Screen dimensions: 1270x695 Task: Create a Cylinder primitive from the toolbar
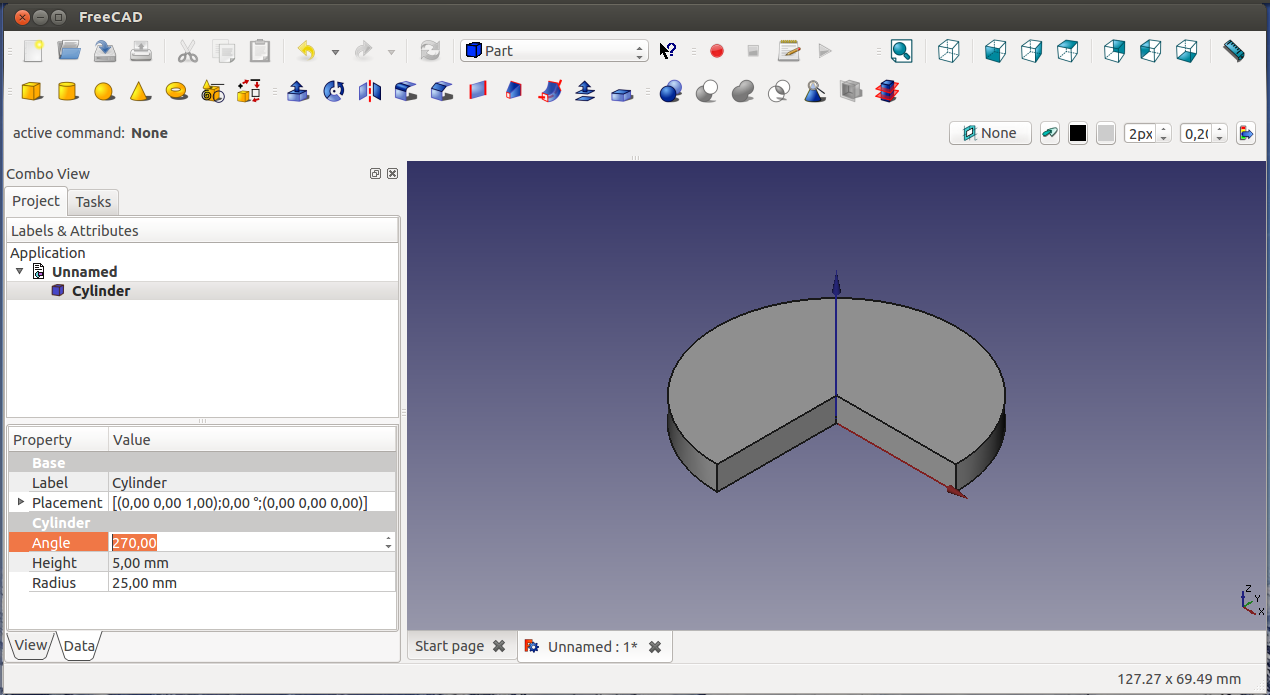click(x=67, y=92)
